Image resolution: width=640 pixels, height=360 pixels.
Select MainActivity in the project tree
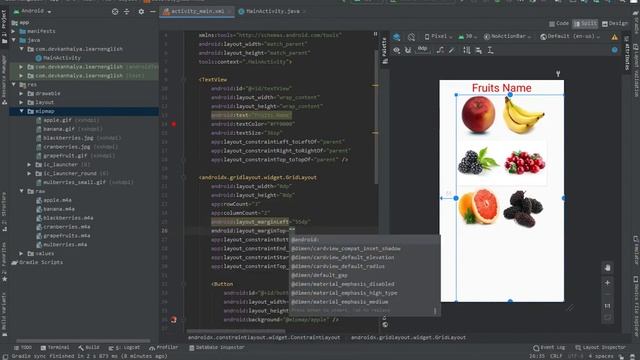pyautogui.click(x=58, y=58)
